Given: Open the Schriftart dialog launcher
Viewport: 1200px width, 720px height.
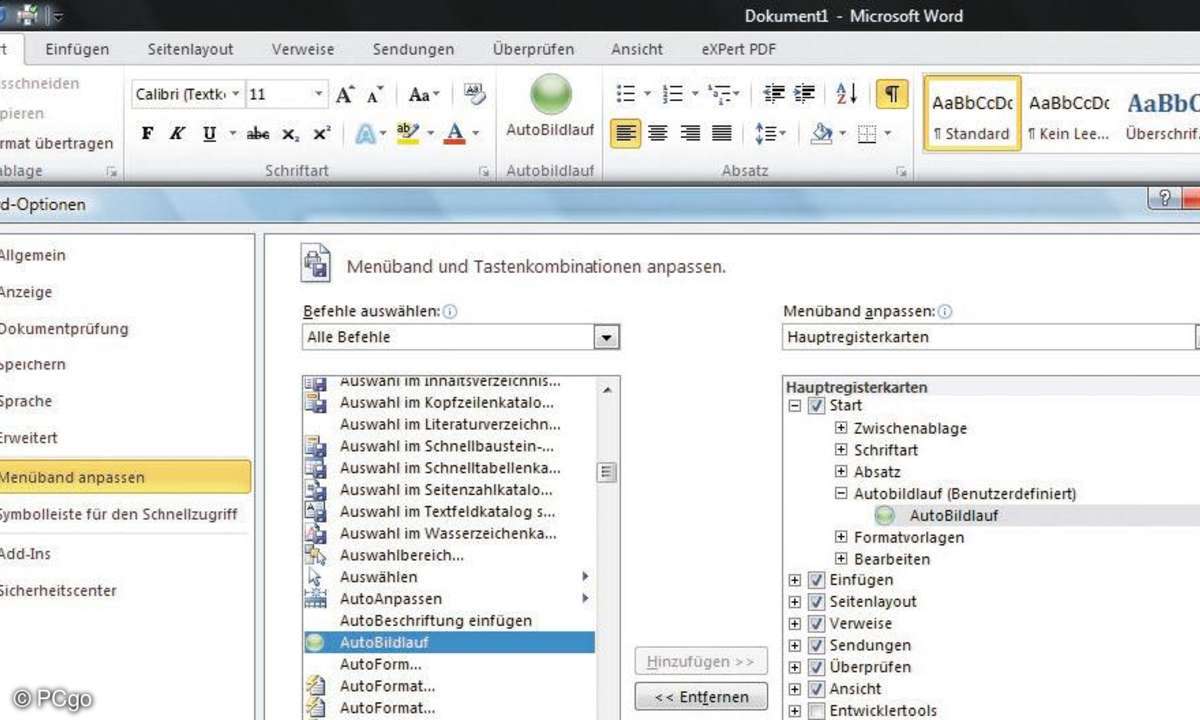Looking at the screenshot, I should tap(484, 172).
